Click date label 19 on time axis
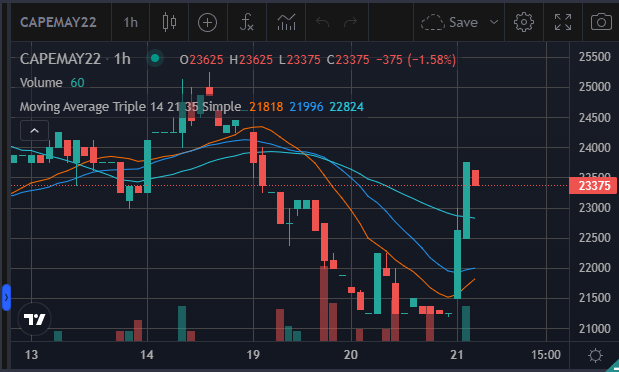 [x=253, y=355]
